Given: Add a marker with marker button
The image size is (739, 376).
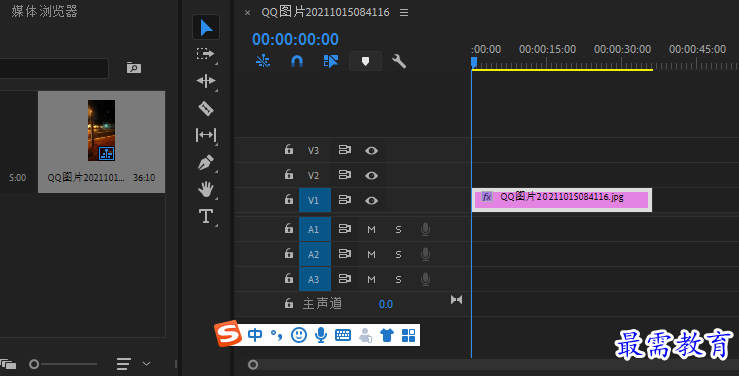Looking at the screenshot, I should pyautogui.click(x=365, y=61).
